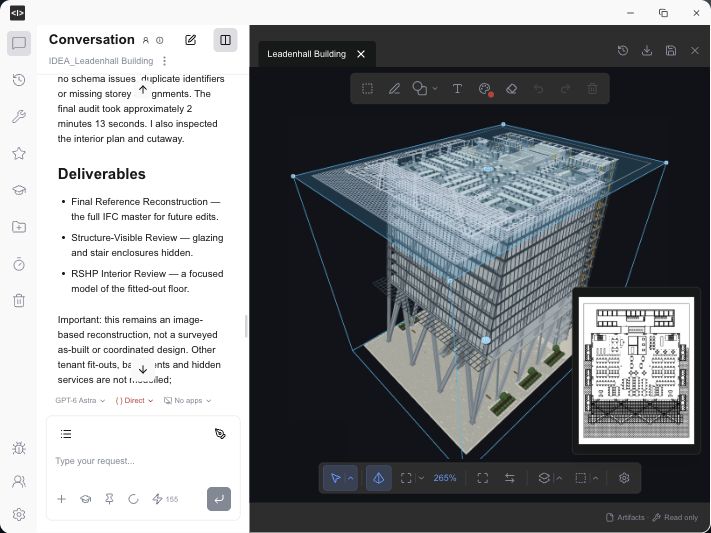Image resolution: width=711 pixels, height=533 pixels.
Task: Open the star favorites icon in sidebar
Action: [19, 153]
